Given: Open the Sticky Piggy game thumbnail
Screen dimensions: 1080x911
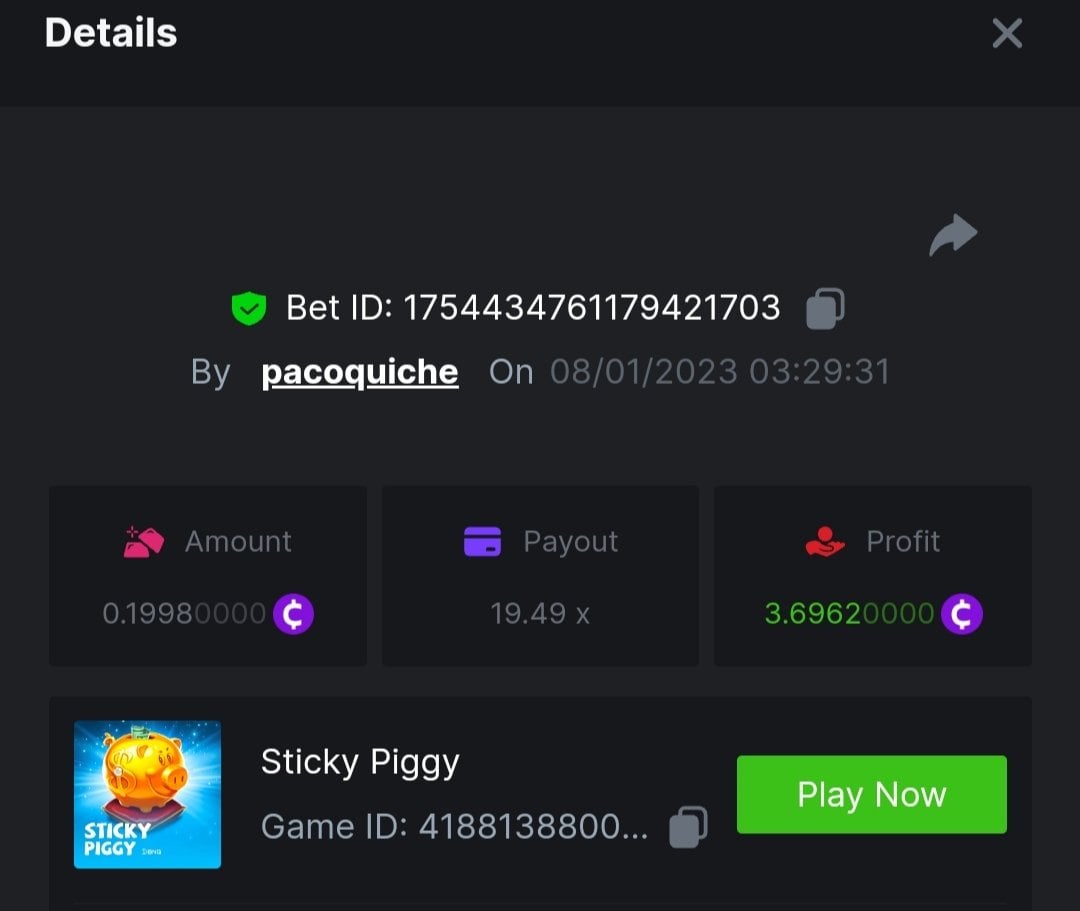Looking at the screenshot, I should coord(147,794).
